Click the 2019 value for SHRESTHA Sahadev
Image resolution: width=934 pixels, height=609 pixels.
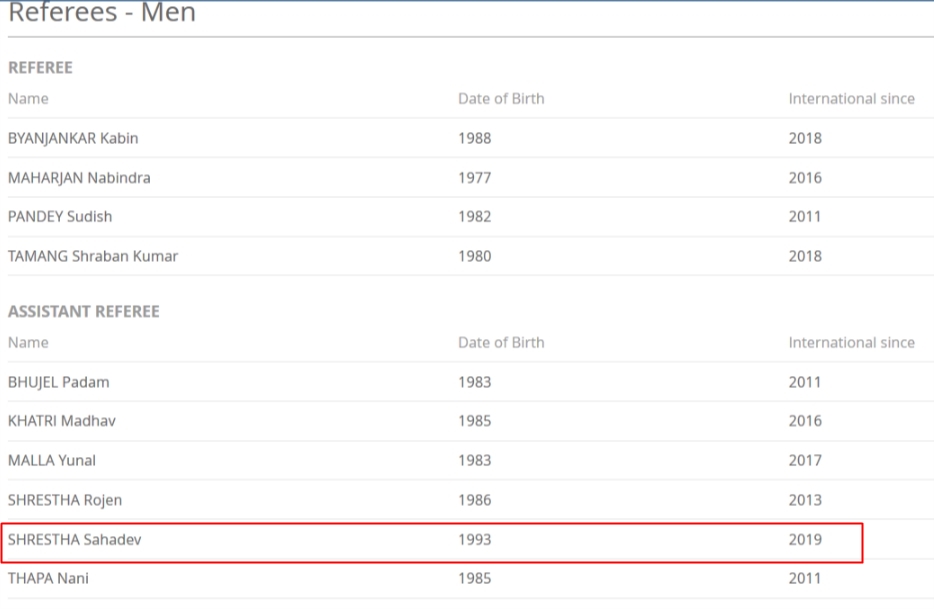coord(805,540)
